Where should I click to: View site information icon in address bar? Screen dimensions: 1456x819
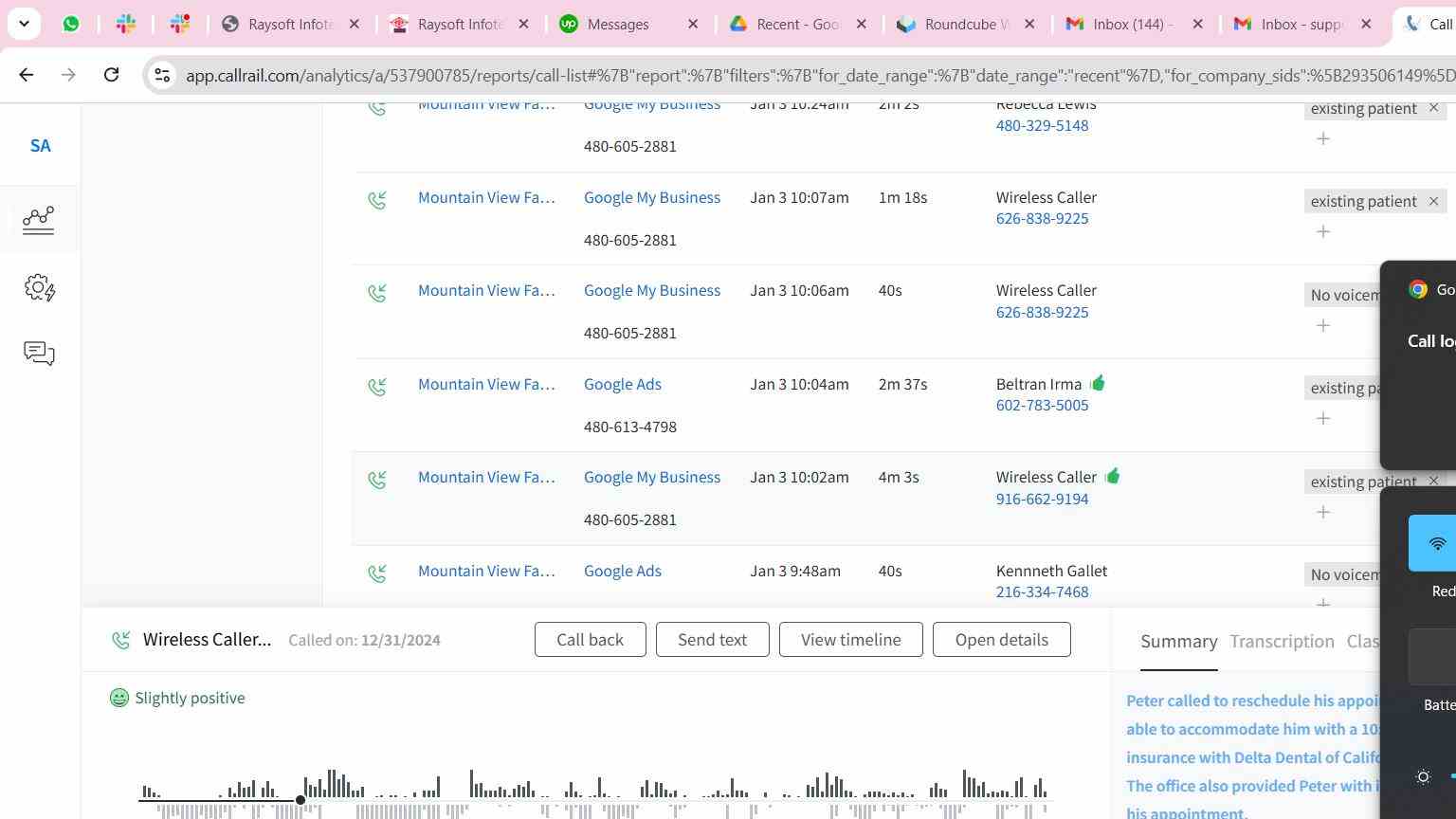tap(162, 75)
